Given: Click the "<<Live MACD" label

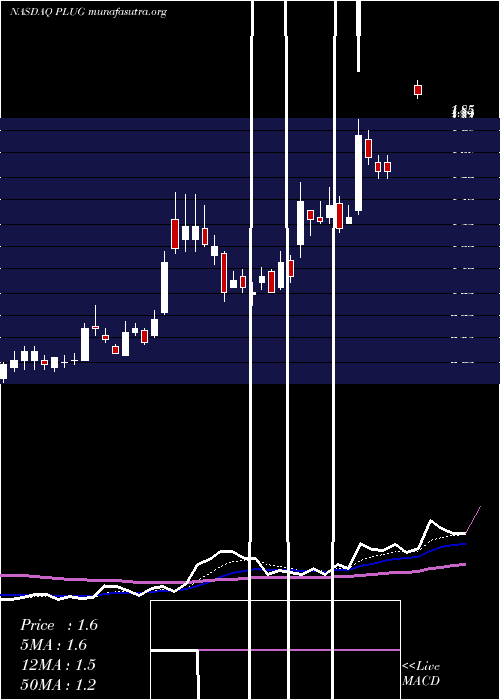Looking at the screenshot, I should point(421,673).
